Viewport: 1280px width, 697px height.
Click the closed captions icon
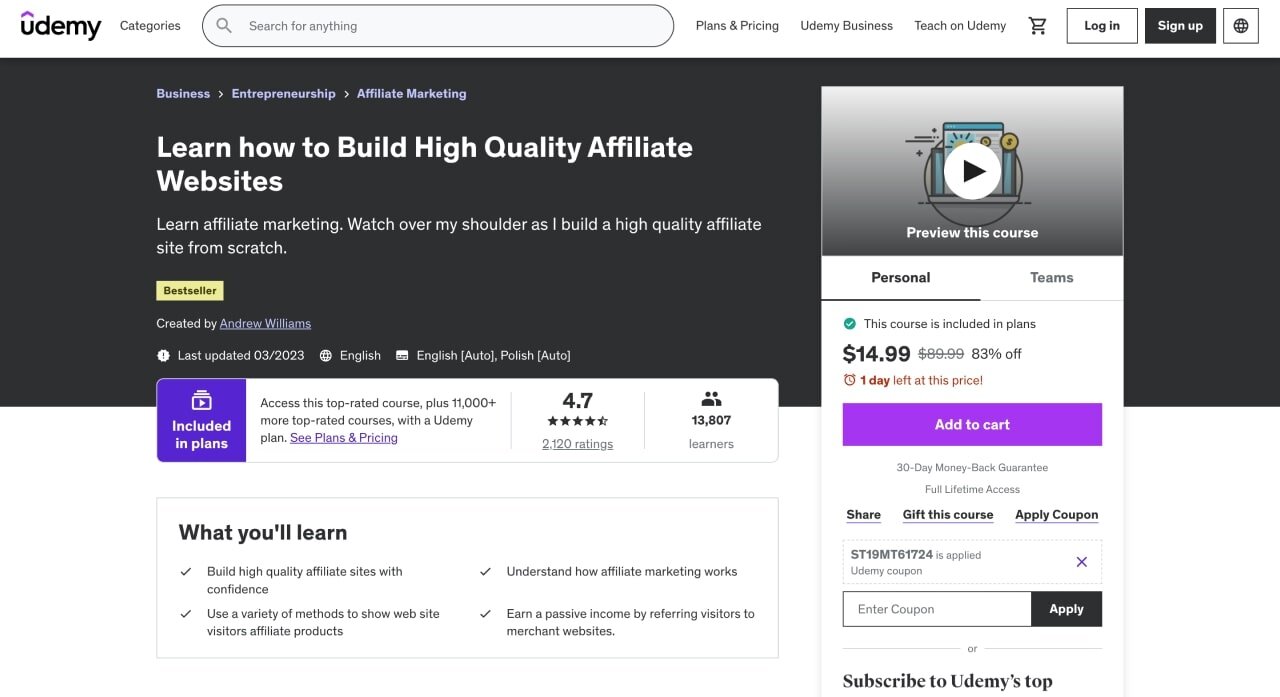(402, 355)
